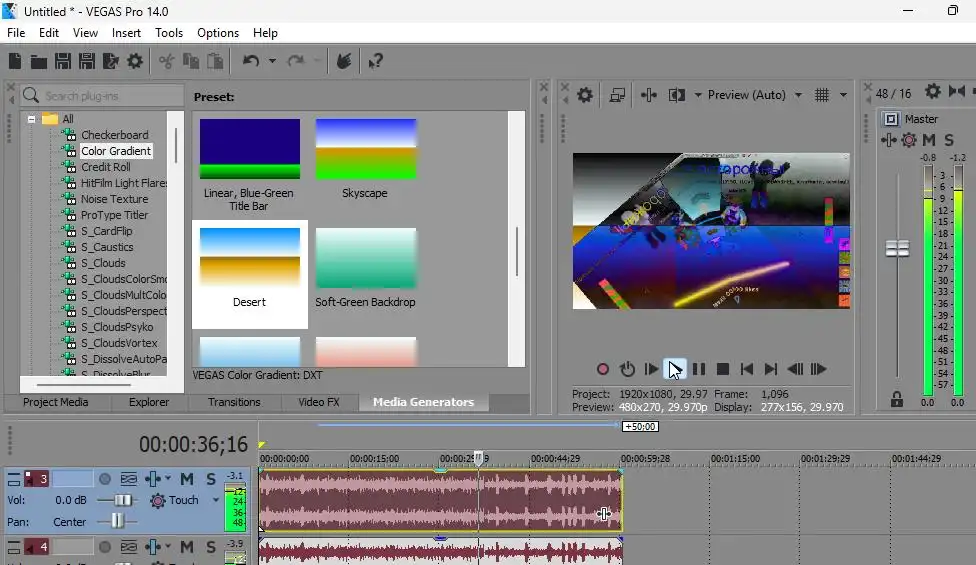The width and height of the screenshot is (976, 565).
Task: Undo the last action
Action: tap(251, 61)
